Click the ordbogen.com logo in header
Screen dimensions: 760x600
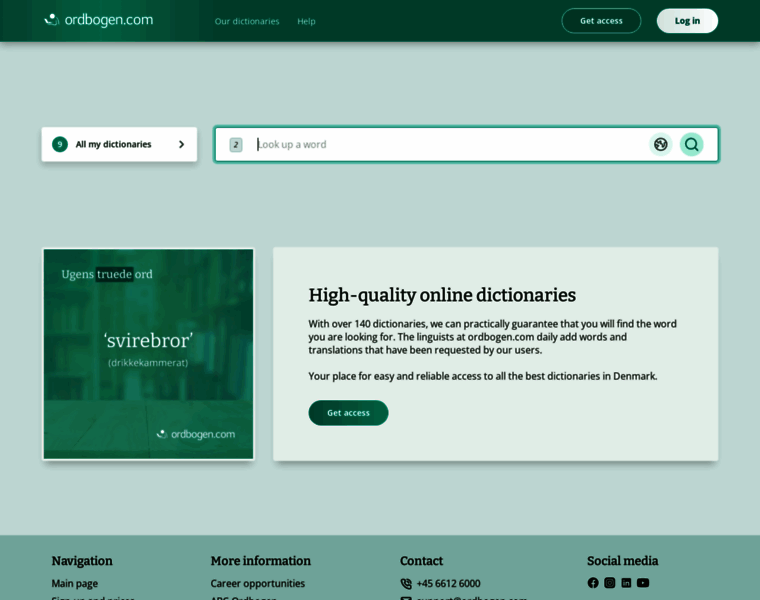tap(99, 20)
